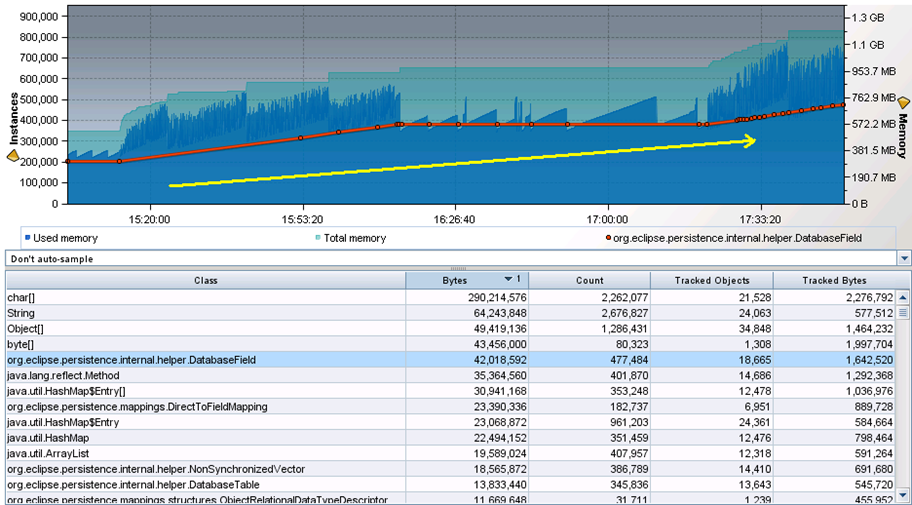Image resolution: width=912 pixels, height=505 pixels.
Task: Sort table by Tracked Bytes column
Action: pos(834,281)
